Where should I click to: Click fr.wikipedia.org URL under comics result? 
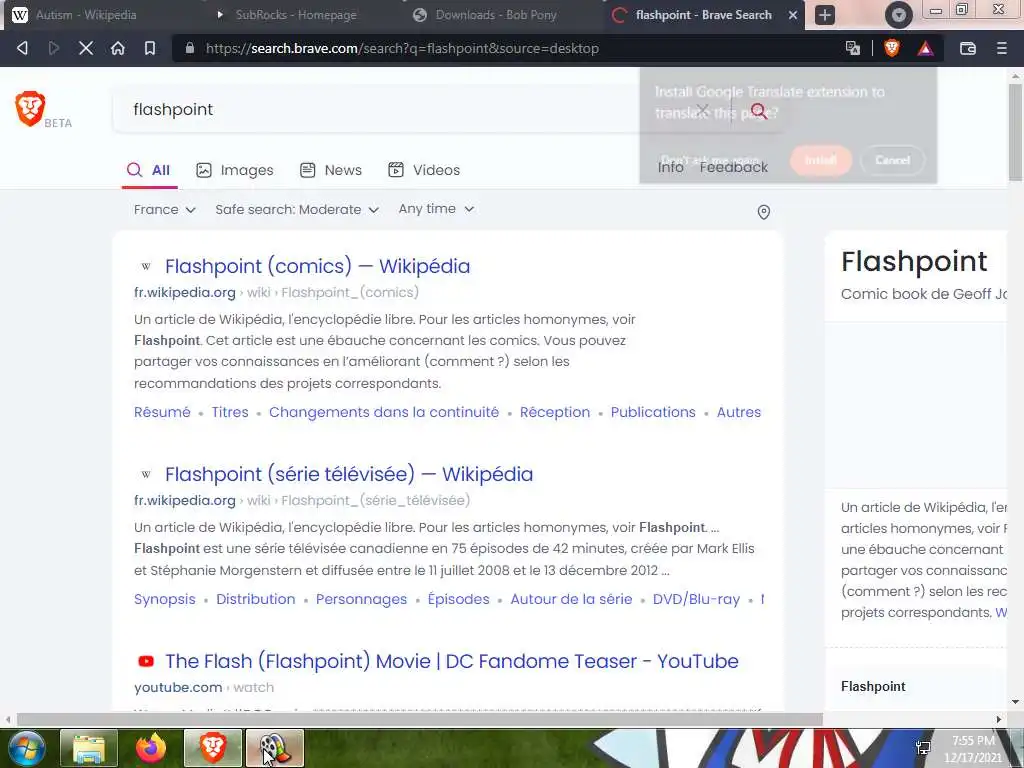click(x=185, y=293)
